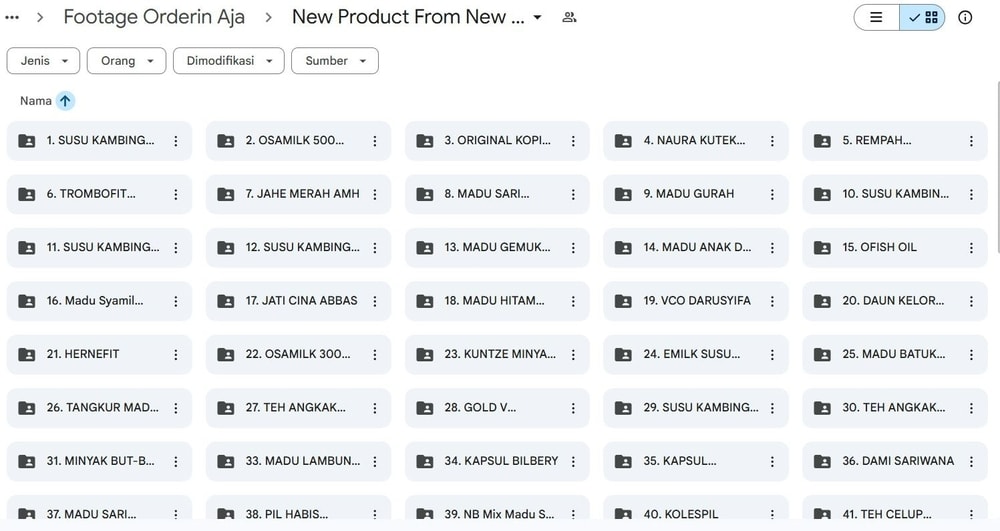The image size is (1000, 531).
Task: Open the current folder name dropdown arrow
Action: click(x=537, y=18)
